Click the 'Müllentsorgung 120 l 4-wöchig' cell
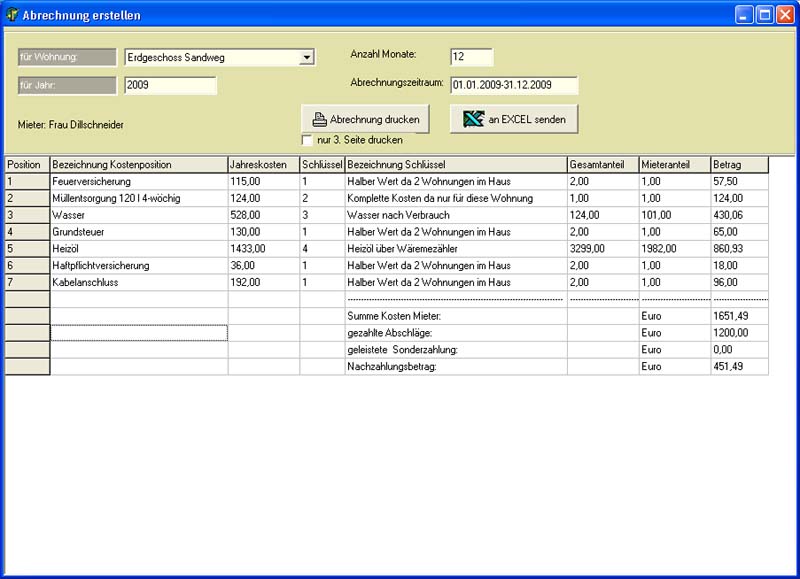Screen dimensions: 800x579 coord(139,198)
